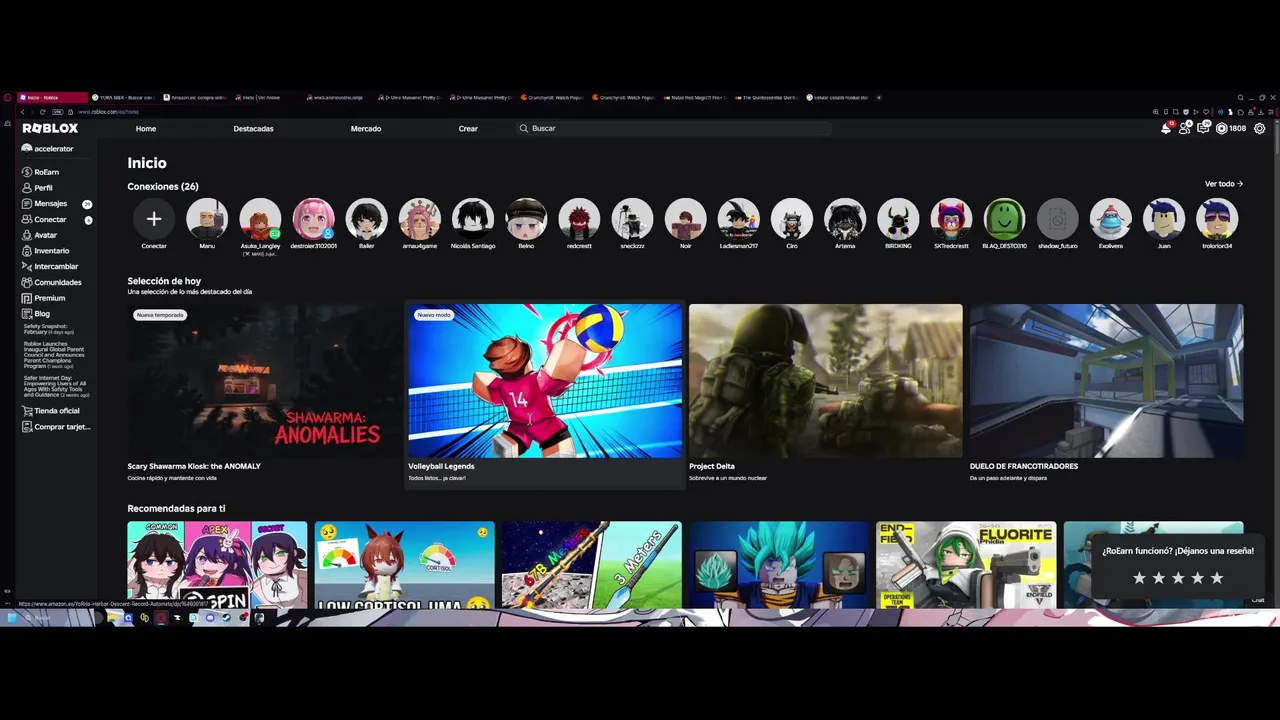
Task: Switch to the Amazon.es browser tab
Action: (x=194, y=97)
